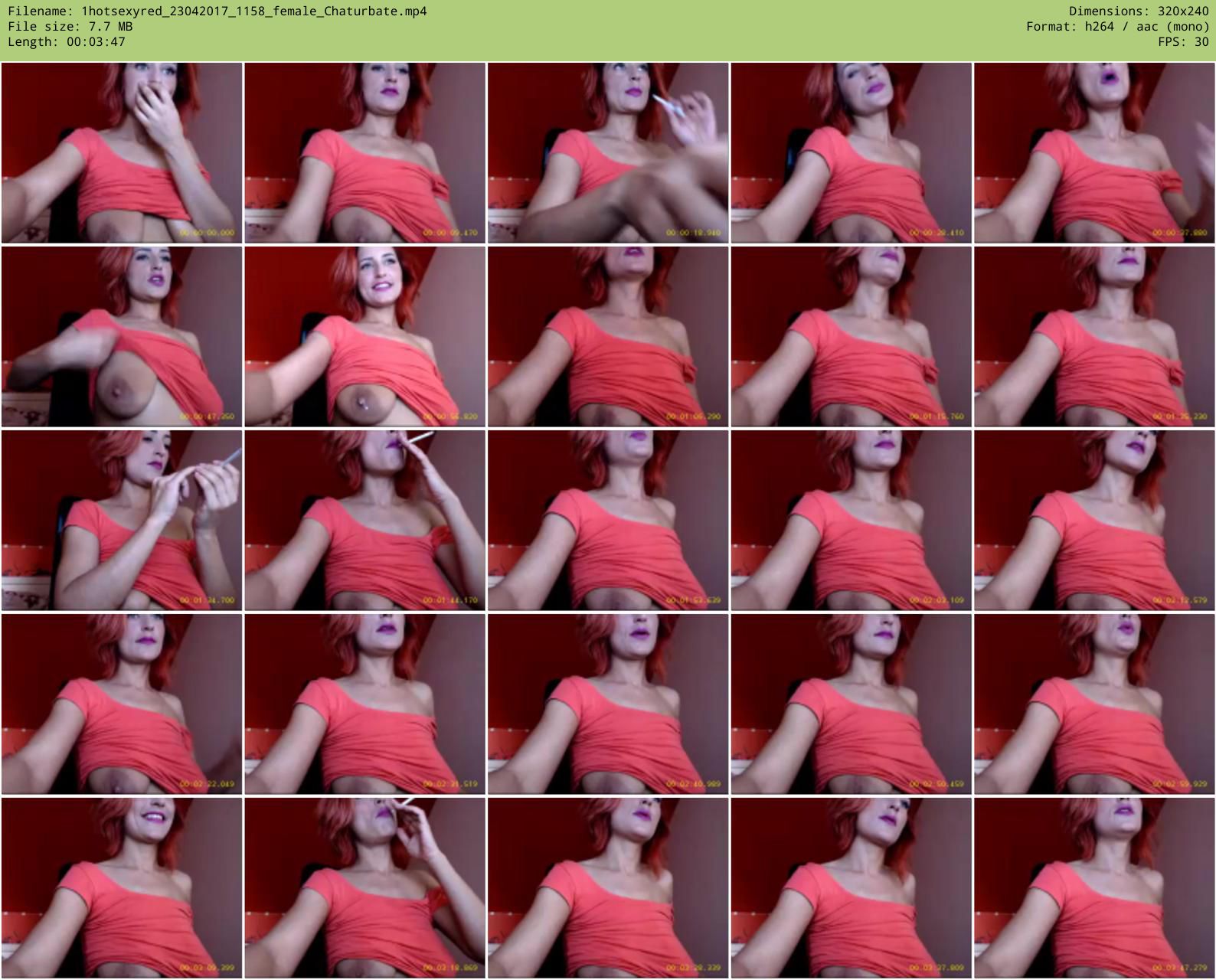Pick the thumbnail stamped 00:01:34.700
The height and width of the screenshot is (980, 1216).
click(122, 521)
